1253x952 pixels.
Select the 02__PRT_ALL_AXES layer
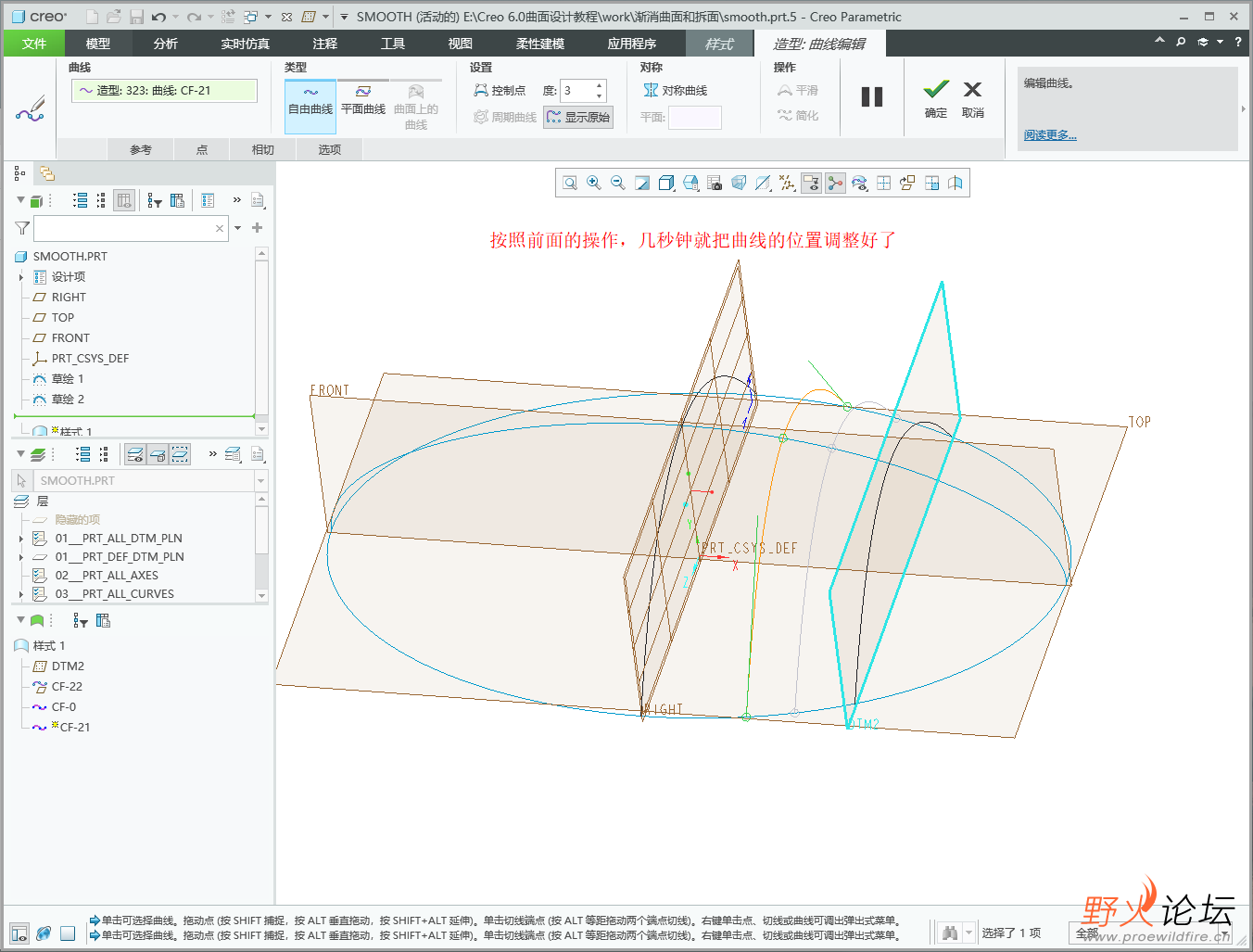pyautogui.click(x=107, y=576)
